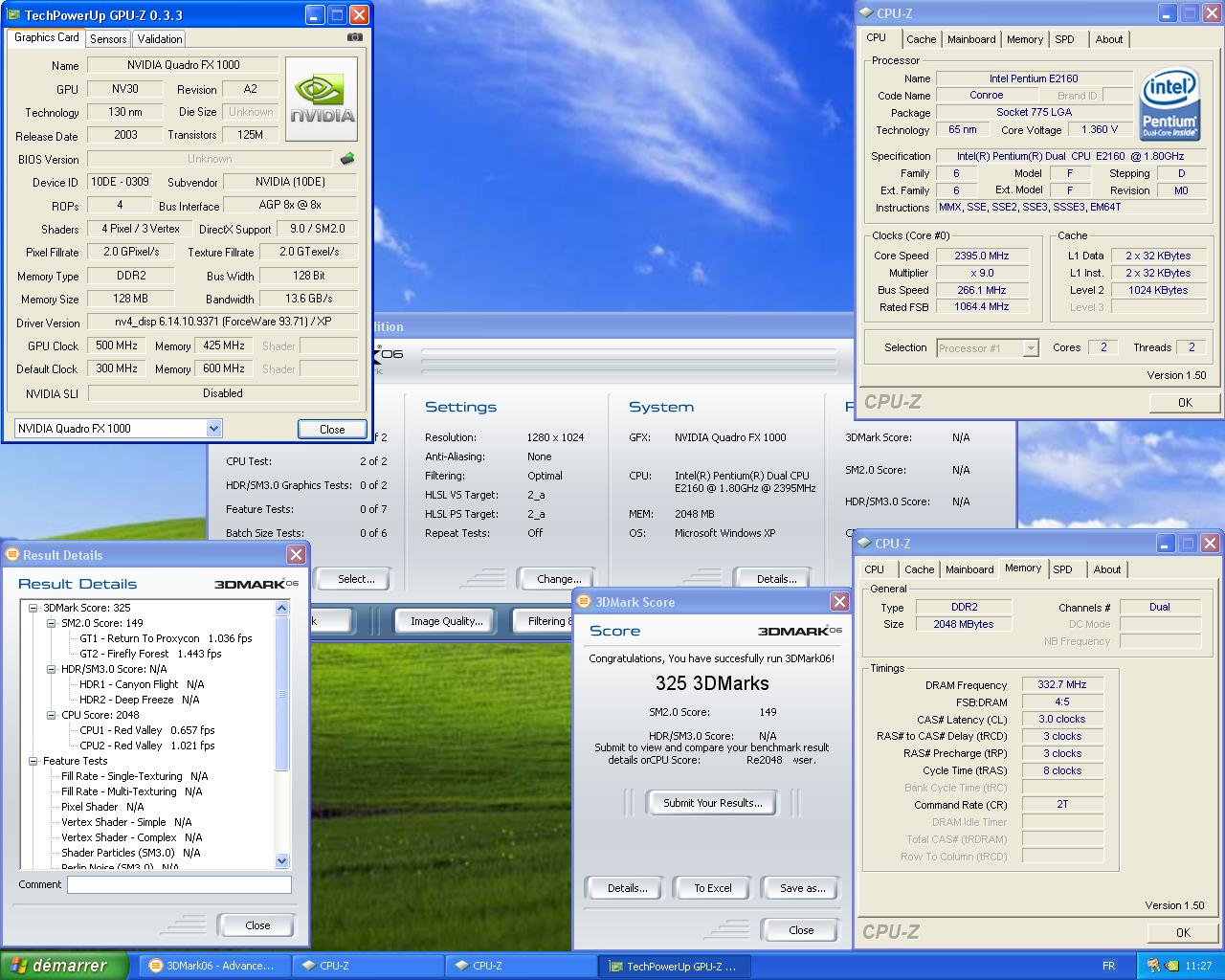This screenshot has height=980, width=1225.
Task: Select HDR1 - Canyon Flight result row
Action: (142, 684)
